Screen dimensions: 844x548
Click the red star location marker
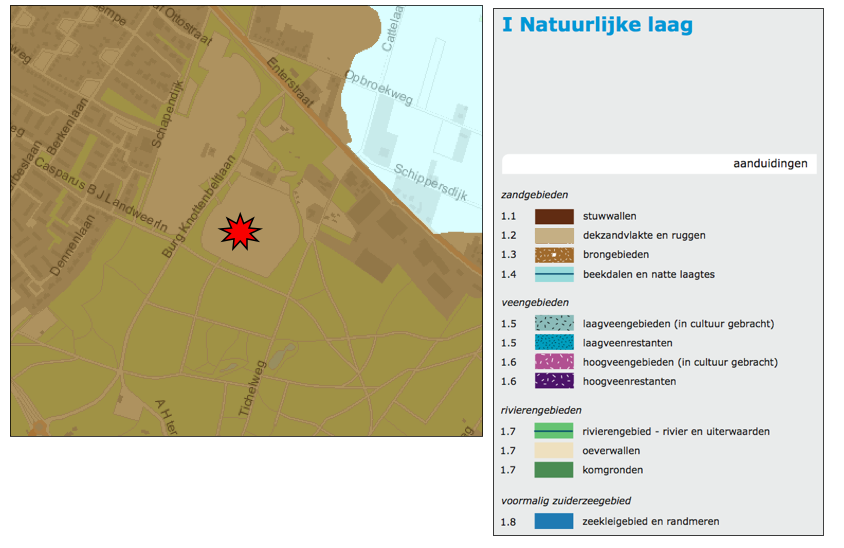point(239,231)
